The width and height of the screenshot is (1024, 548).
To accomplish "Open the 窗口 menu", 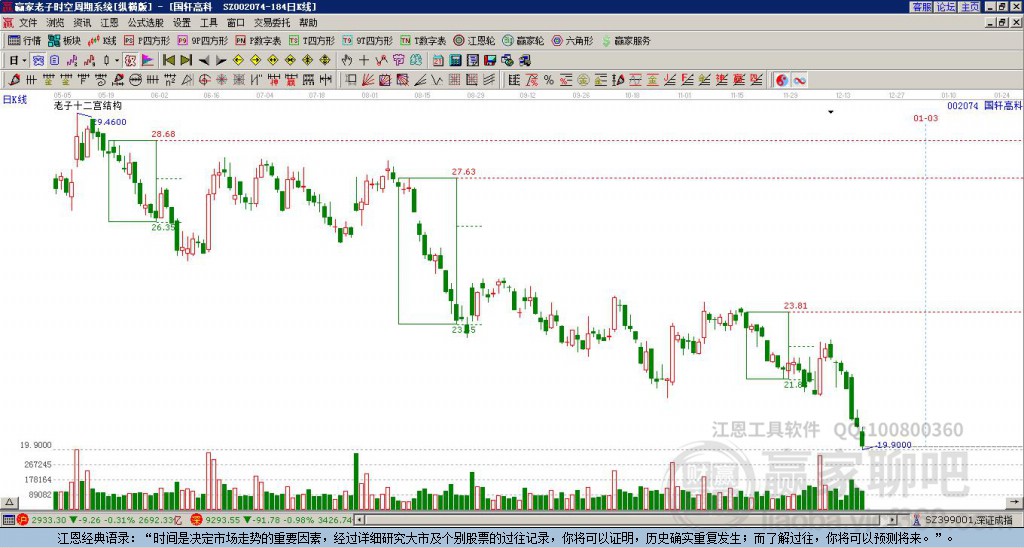I will (236, 23).
